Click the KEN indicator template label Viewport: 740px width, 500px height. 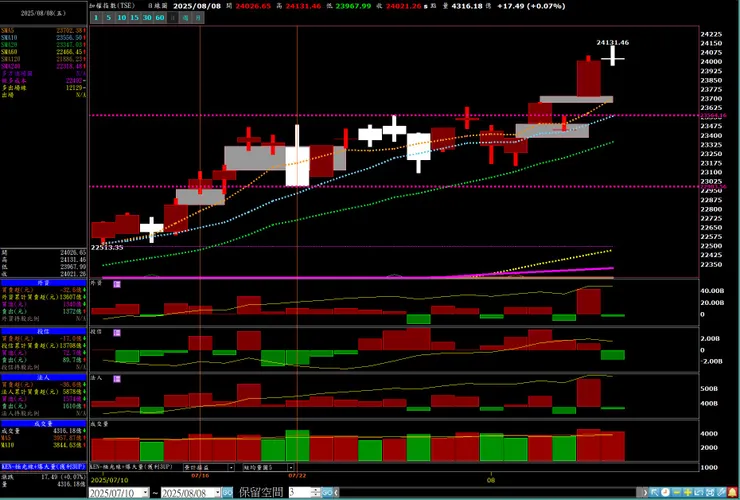(x=43, y=466)
